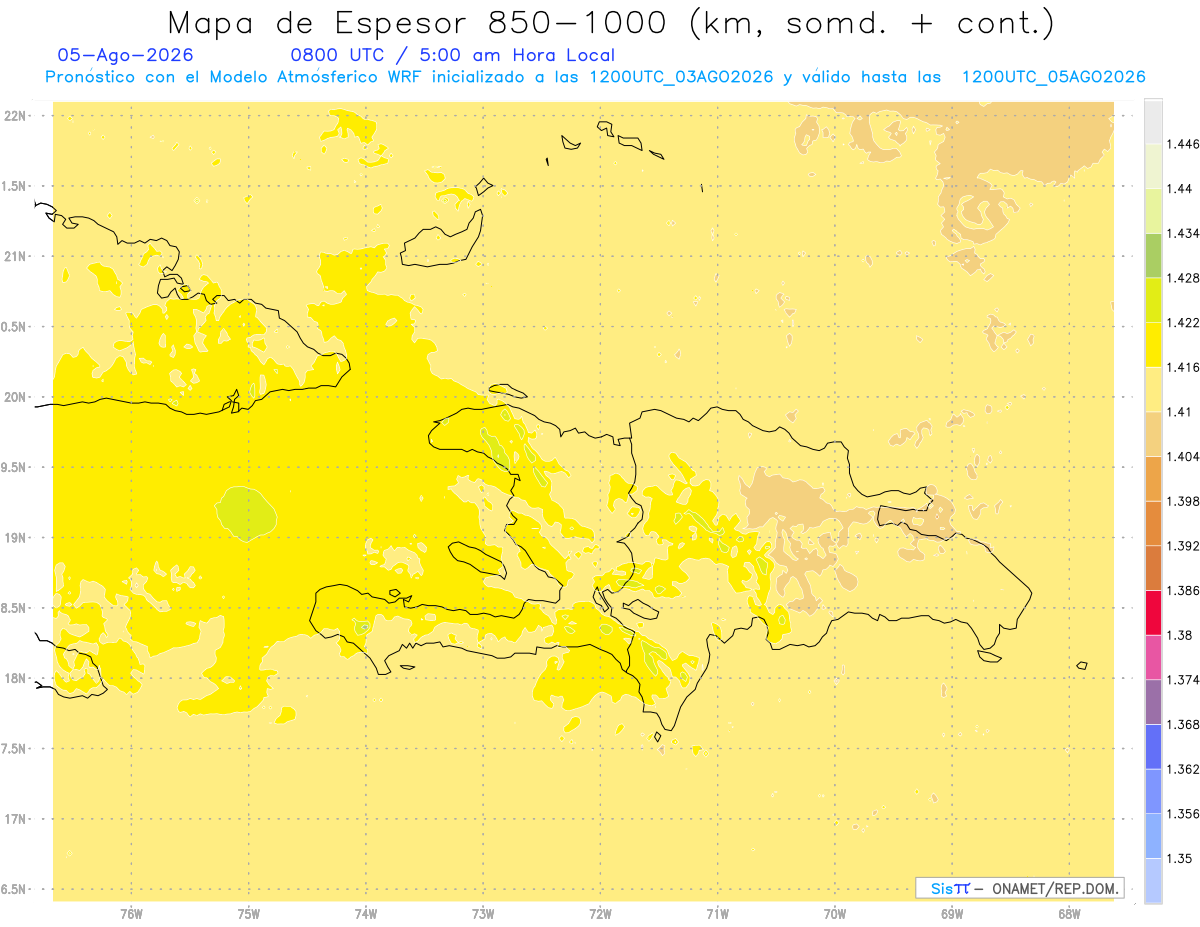The width and height of the screenshot is (1200, 927).
Task: Select the date label '05-Ago-2026'
Action: click(x=126, y=55)
